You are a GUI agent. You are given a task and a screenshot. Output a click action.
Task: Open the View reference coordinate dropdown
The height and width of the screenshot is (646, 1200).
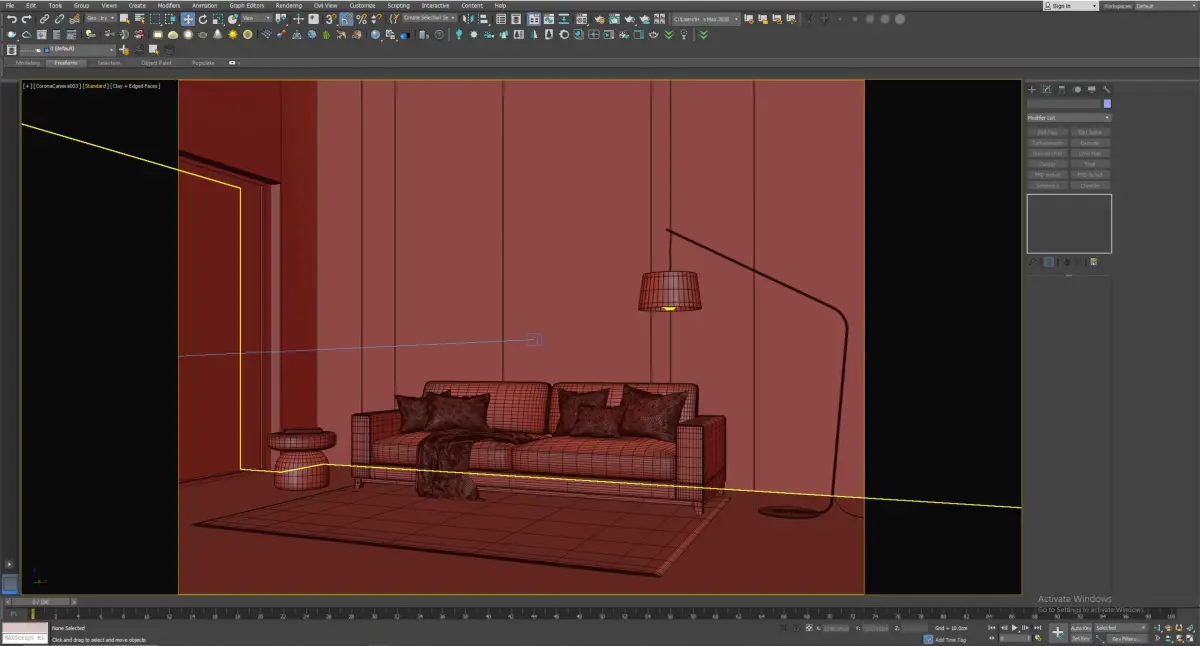point(256,19)
